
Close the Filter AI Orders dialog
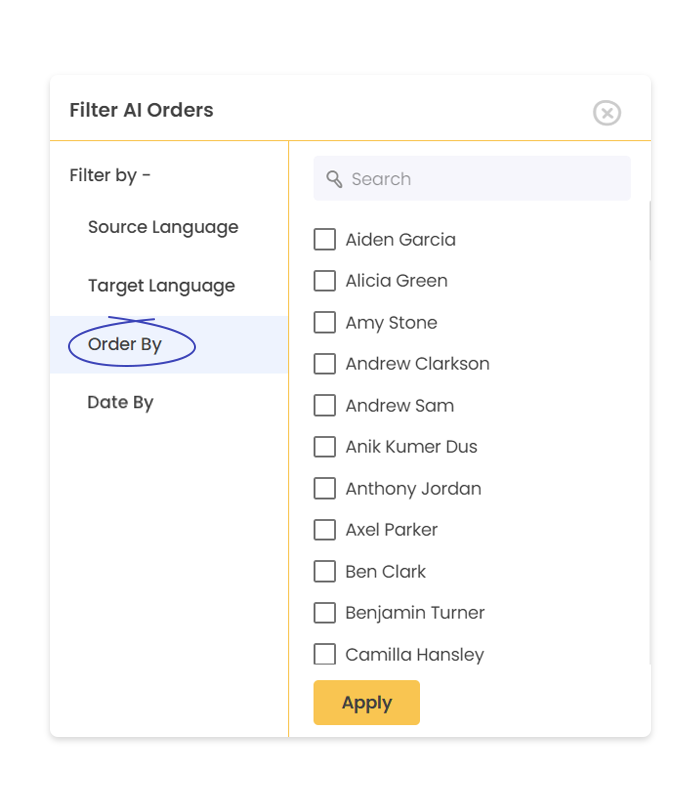pyautogui.click(x=606, y=113)
